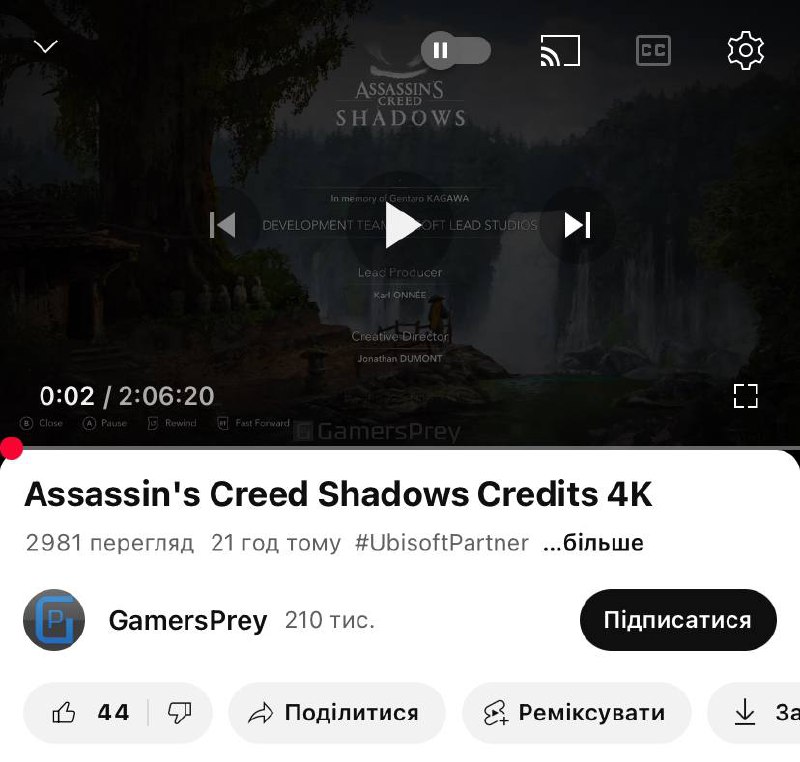Image resolution: width=800 pixels, height=762 pixels.
Task: Expand description via "...більше"
Action: [x=593, y=543]
